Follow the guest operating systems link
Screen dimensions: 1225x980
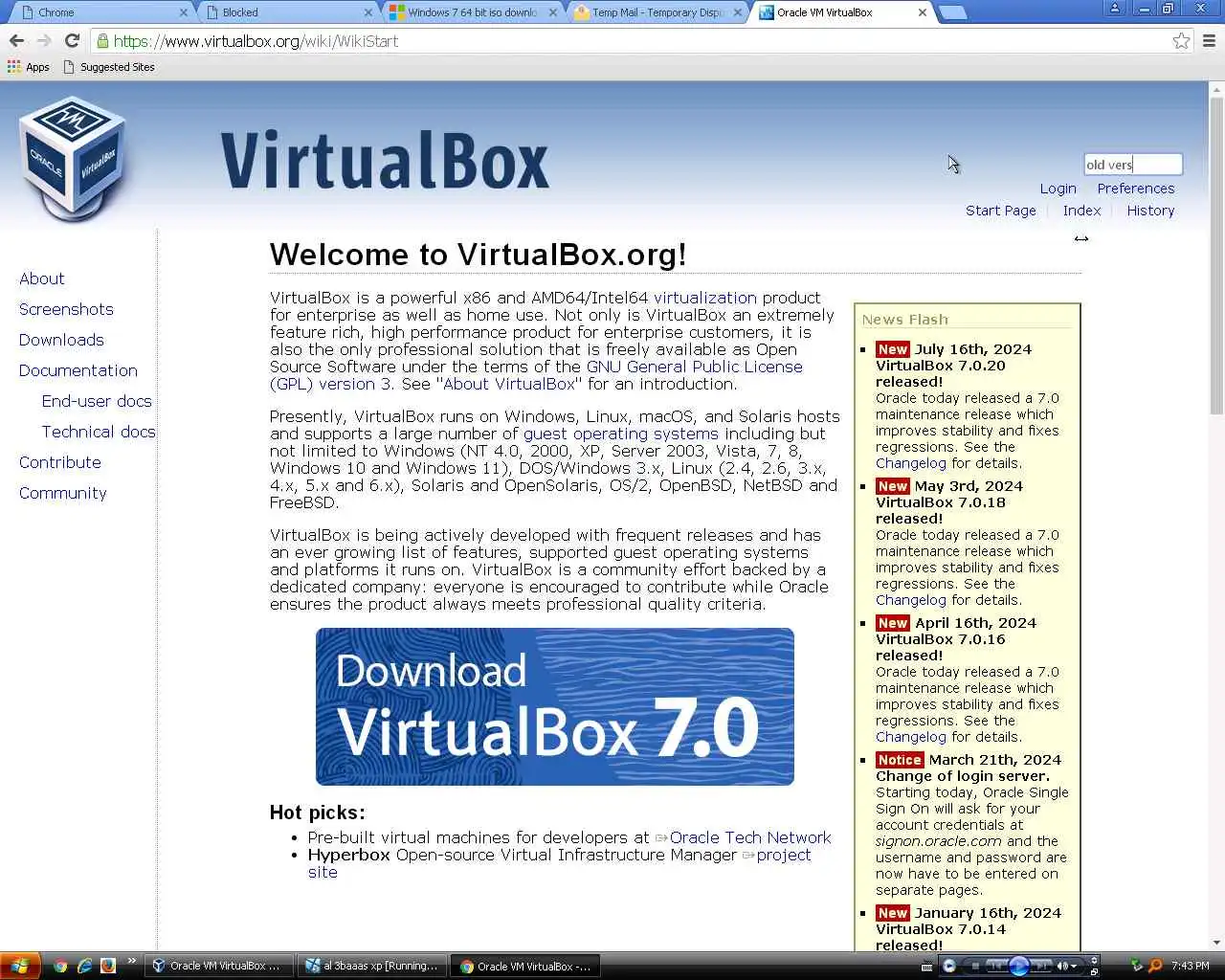(620, 434)
